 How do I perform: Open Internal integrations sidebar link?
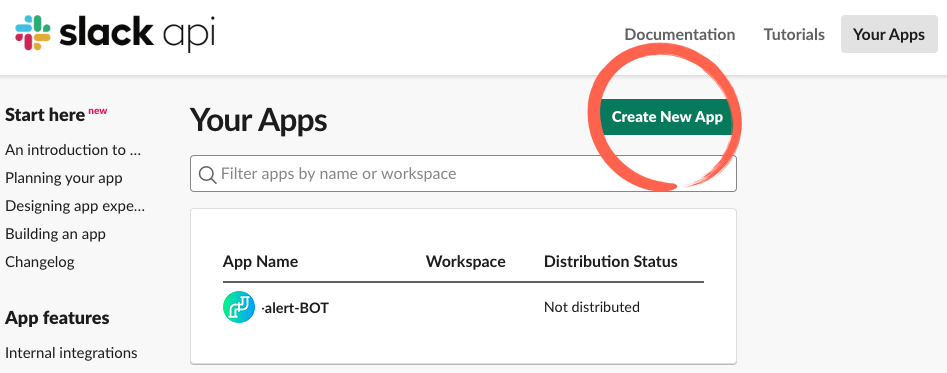pos(71,352)
